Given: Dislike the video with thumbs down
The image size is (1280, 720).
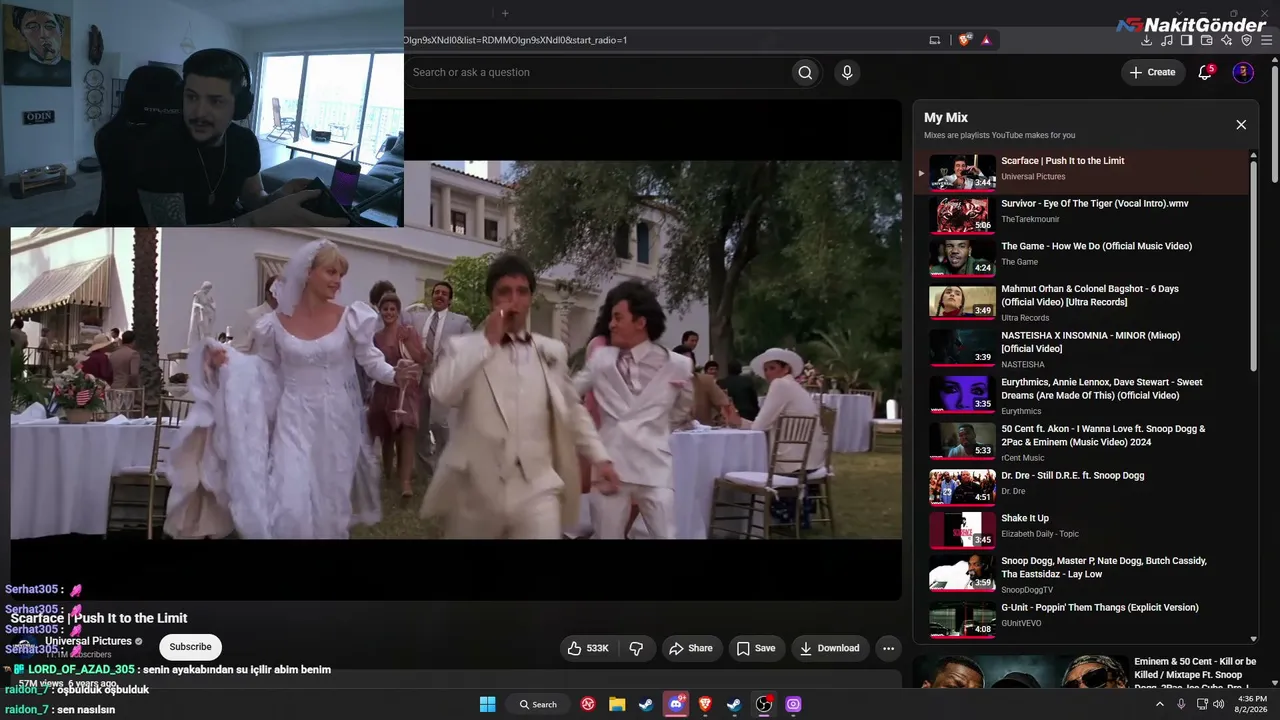Looking at the screenshot, I should click(x=637, y=648).
